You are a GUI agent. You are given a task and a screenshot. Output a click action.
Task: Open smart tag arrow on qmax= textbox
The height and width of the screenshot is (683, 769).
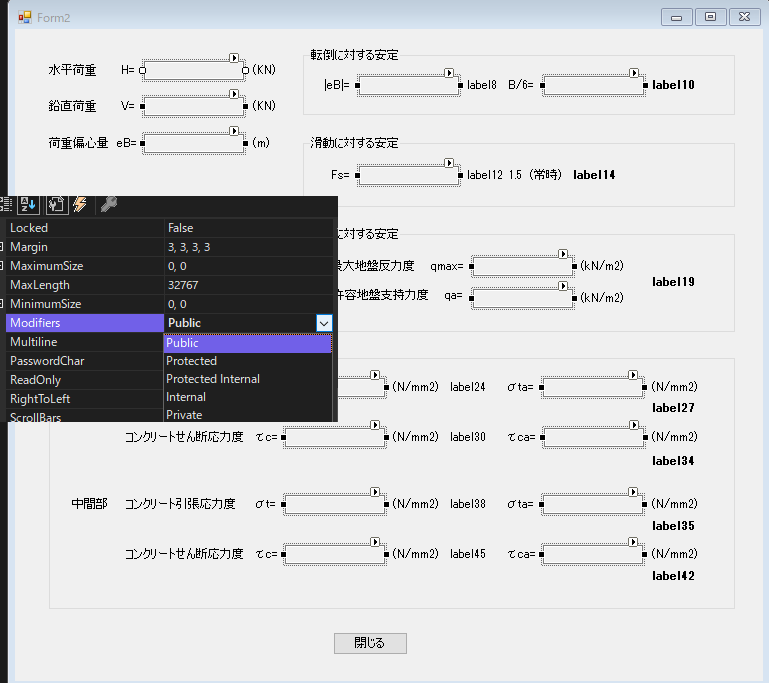click(563, 253)
